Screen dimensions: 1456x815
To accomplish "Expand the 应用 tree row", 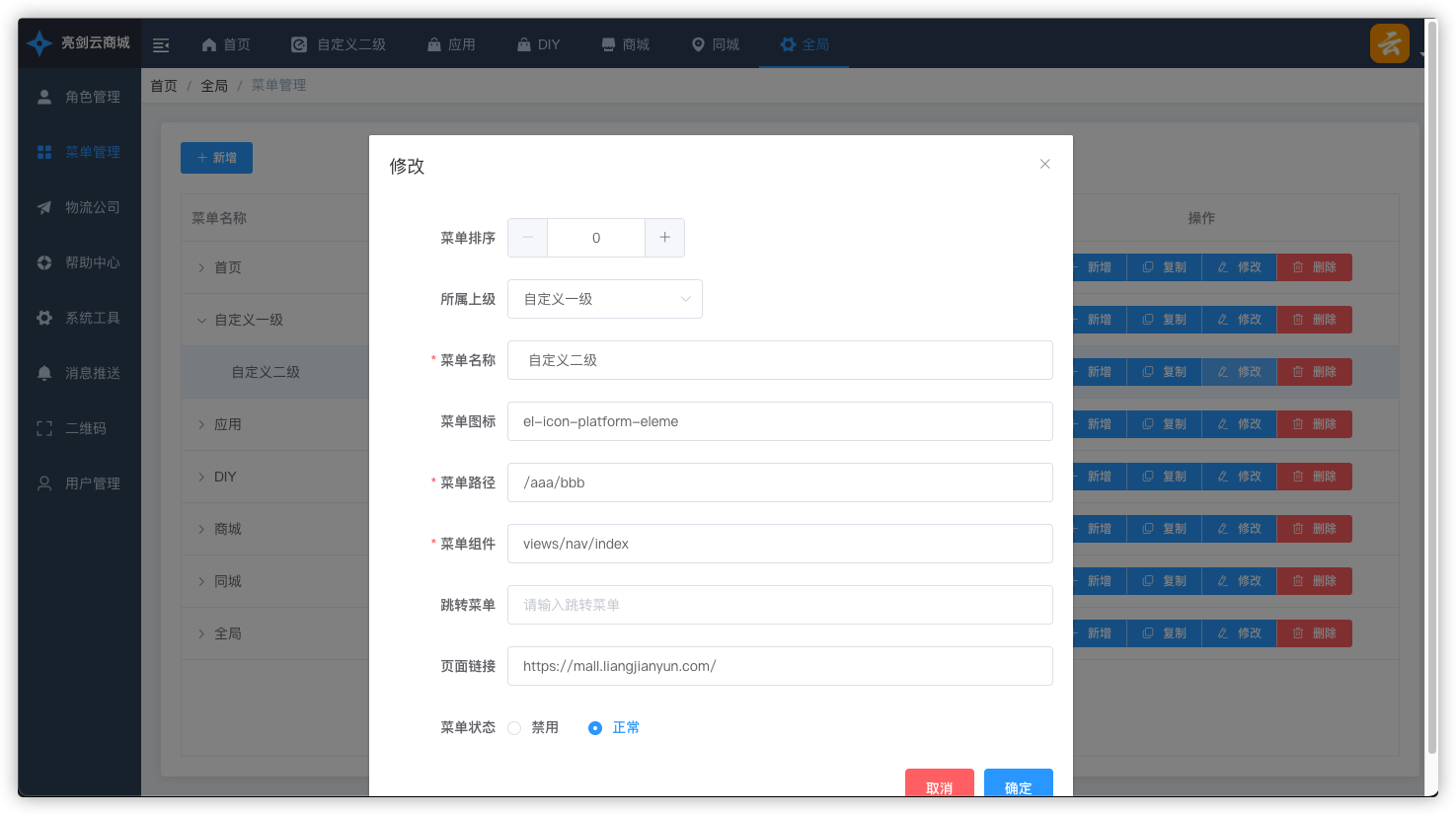I will pos(201,424).
